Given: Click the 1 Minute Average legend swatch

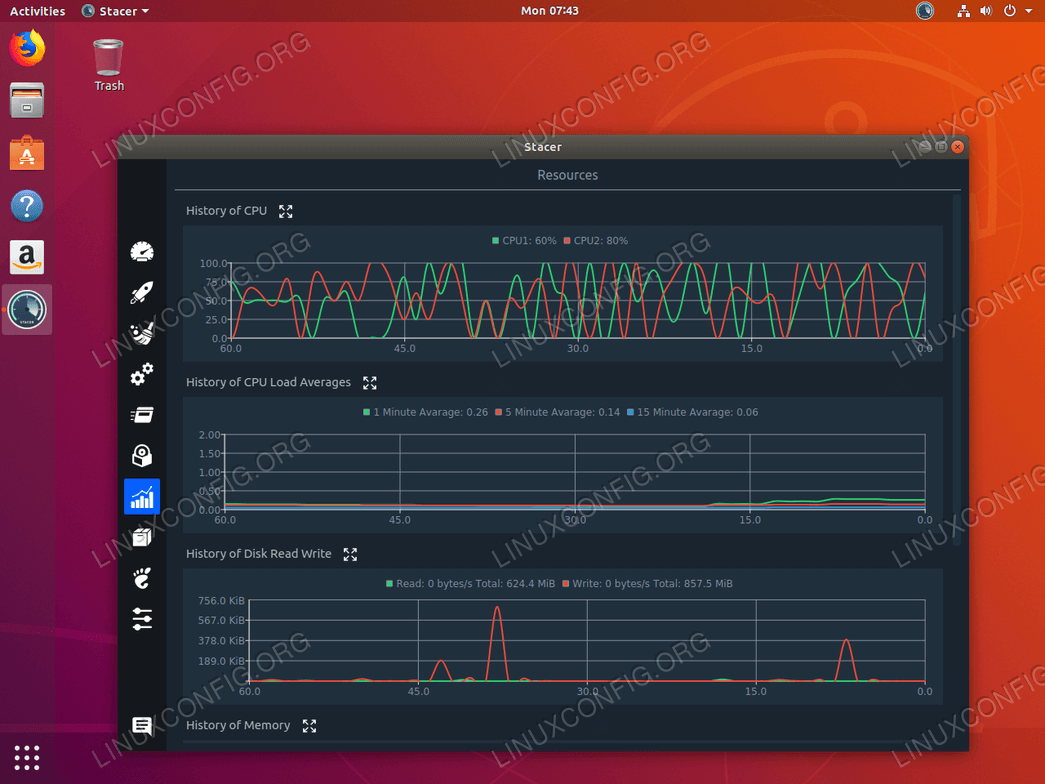Looking at the screenshot, I should tap(367, 412).
